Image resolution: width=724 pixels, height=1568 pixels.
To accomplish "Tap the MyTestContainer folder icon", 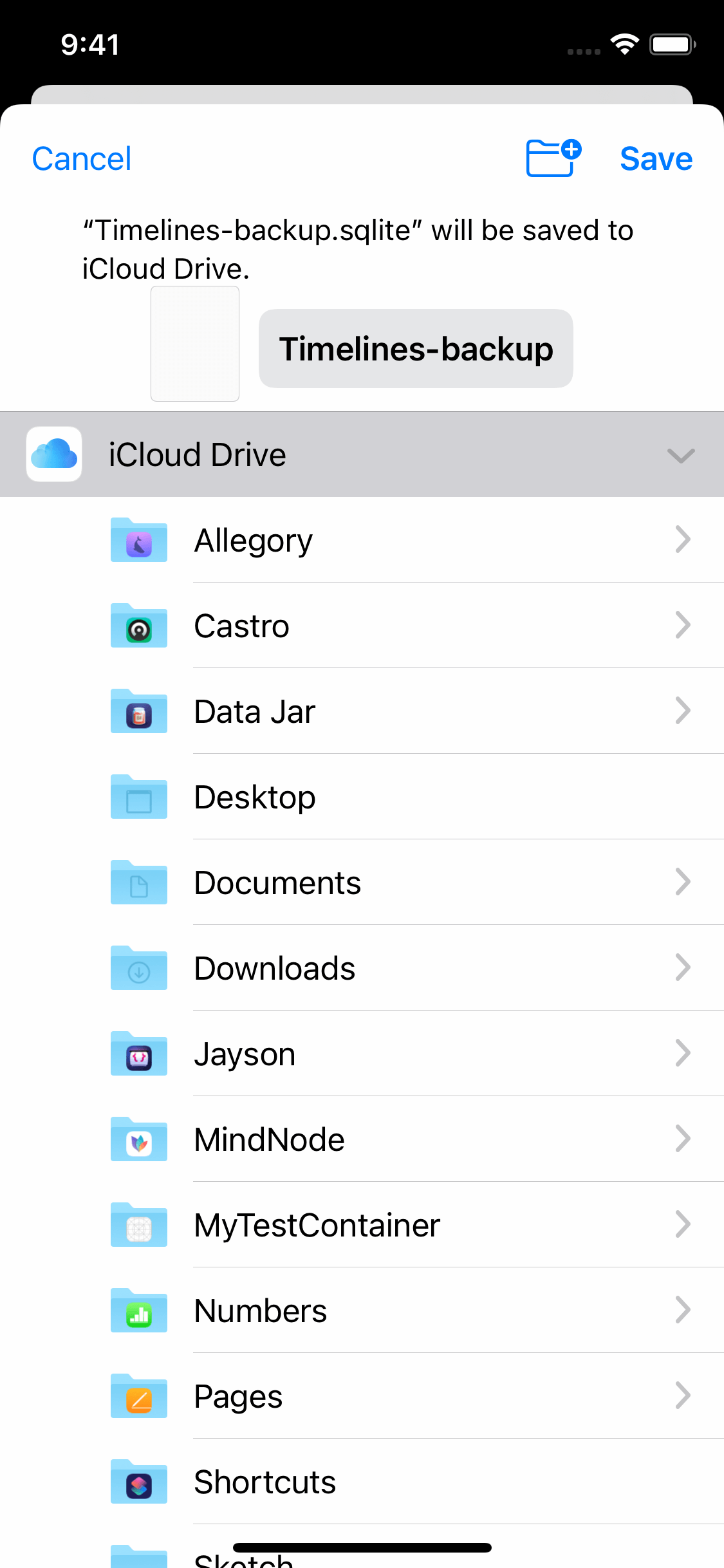I will pos(139,1225).
